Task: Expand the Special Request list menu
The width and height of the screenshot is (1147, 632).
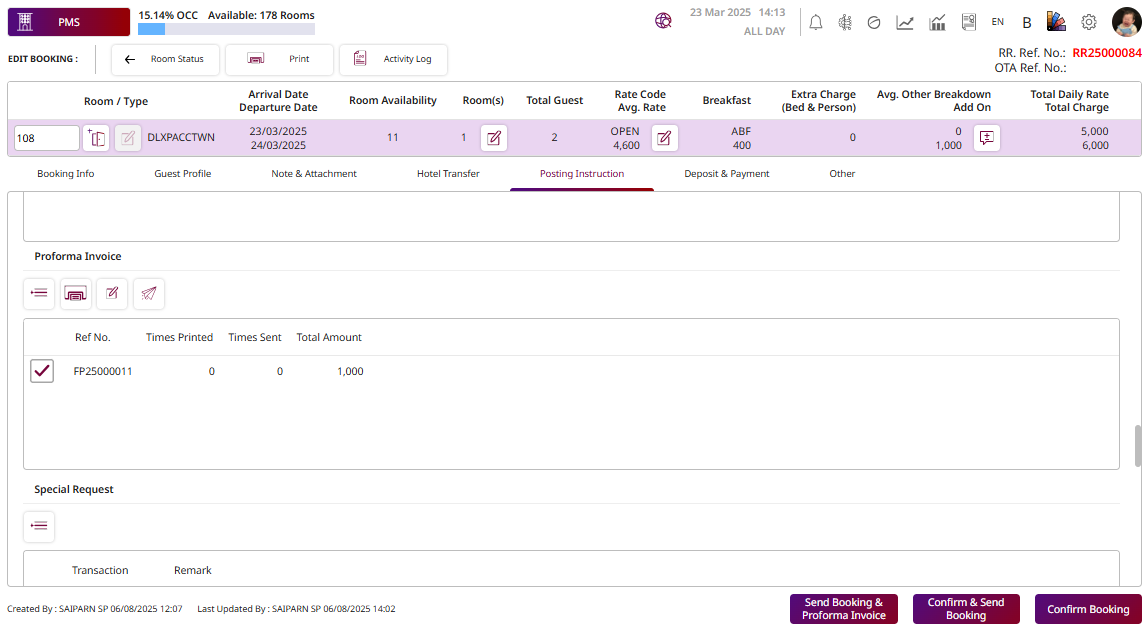Action: 39,526
